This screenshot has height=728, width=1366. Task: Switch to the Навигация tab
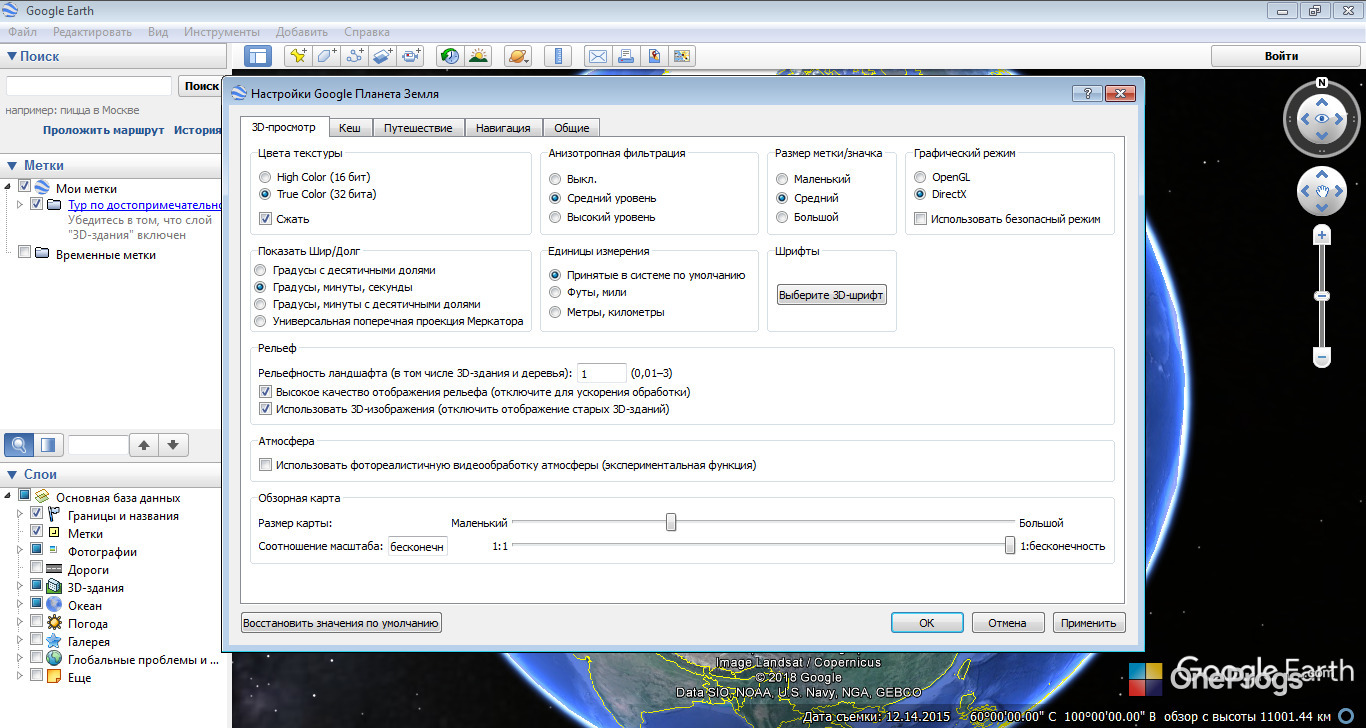point(504,128)
